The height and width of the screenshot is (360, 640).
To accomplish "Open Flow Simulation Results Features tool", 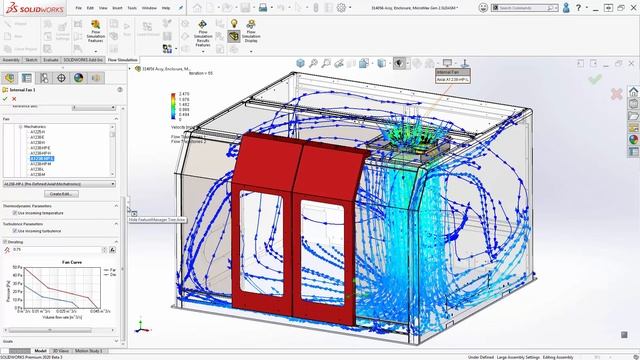I will [x=202, y=33].
